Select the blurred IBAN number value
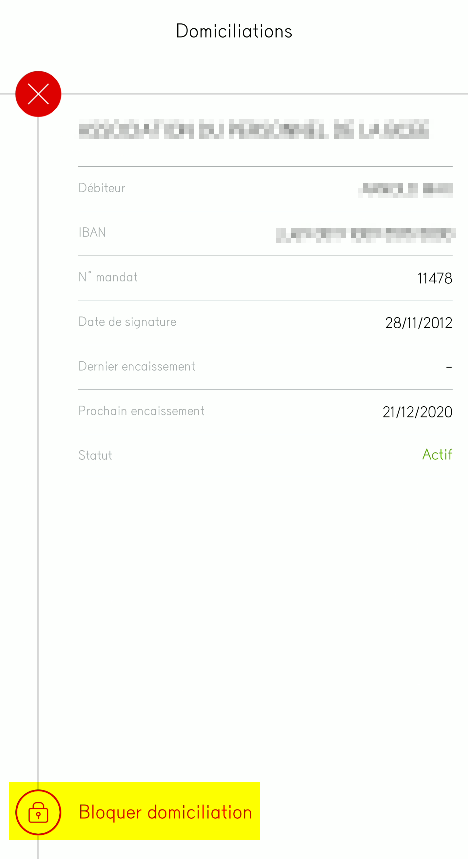 [x=366, y=234]
